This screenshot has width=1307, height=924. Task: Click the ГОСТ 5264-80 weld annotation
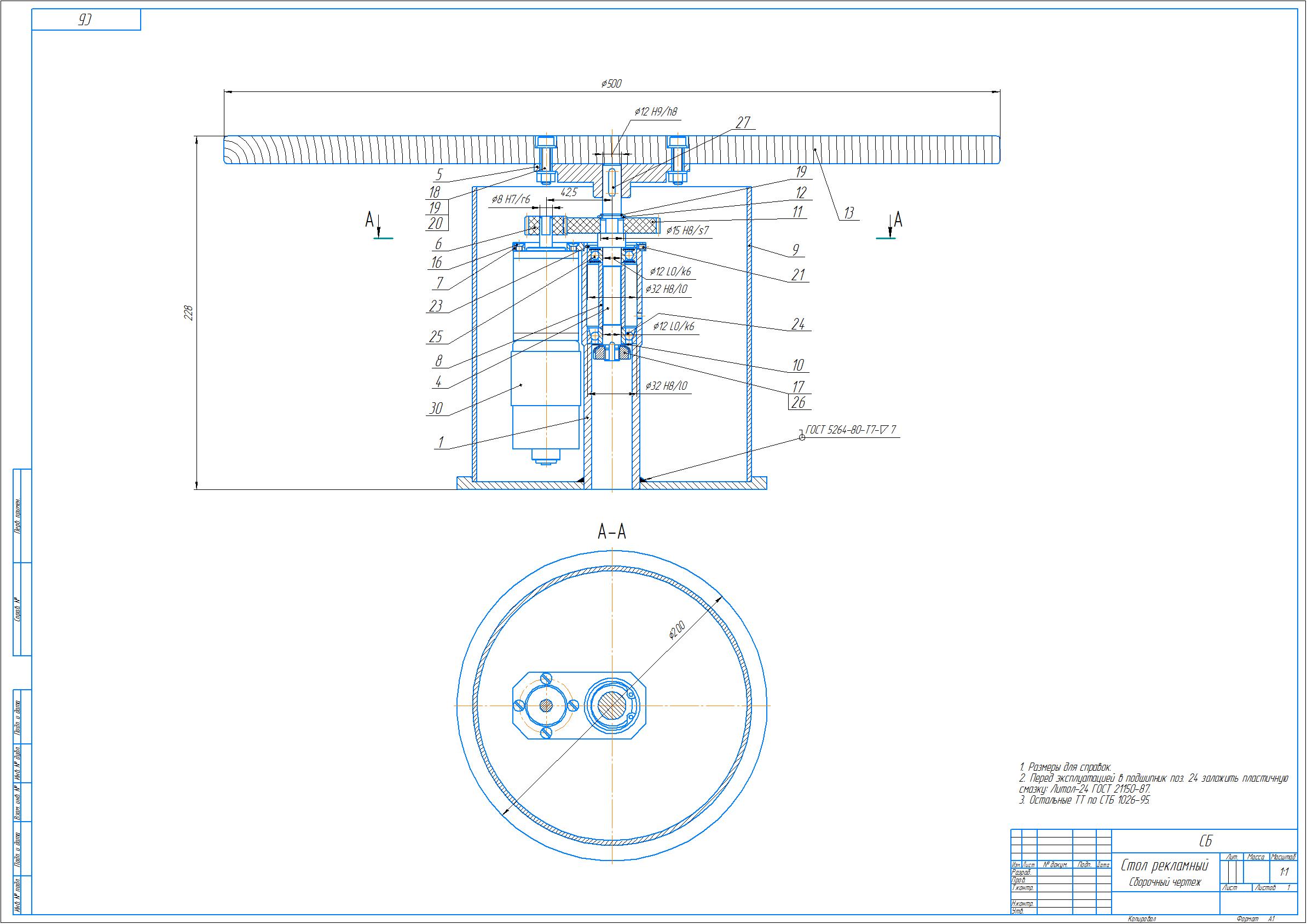[851, 430]
